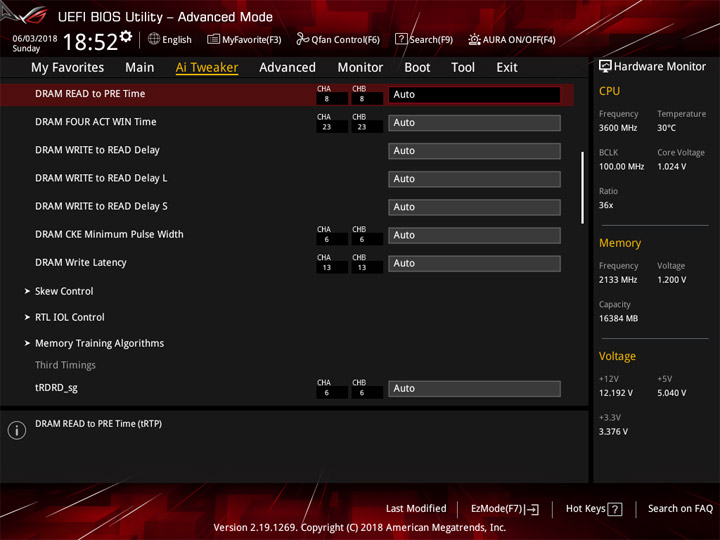Click BCLK 100.00 MHz value
Screen dimensions: 720x540
point(621,167)
